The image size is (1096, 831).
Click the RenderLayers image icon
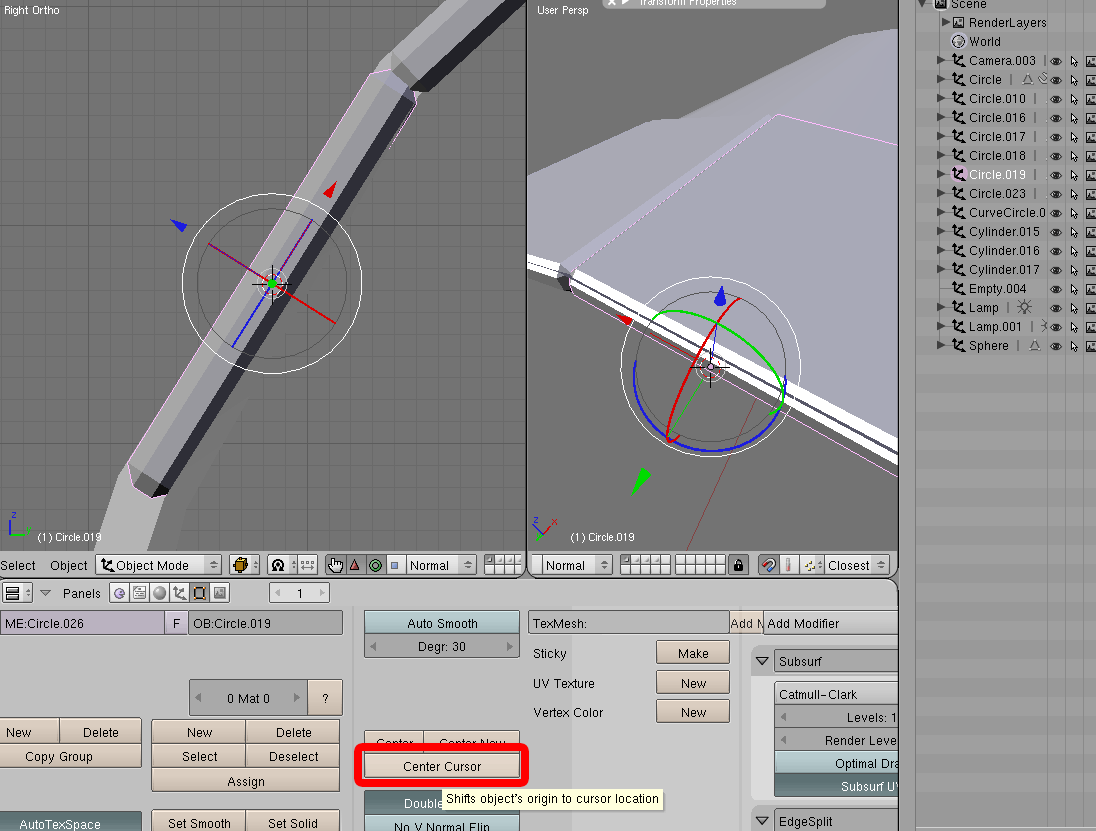[x=958, y=22]
